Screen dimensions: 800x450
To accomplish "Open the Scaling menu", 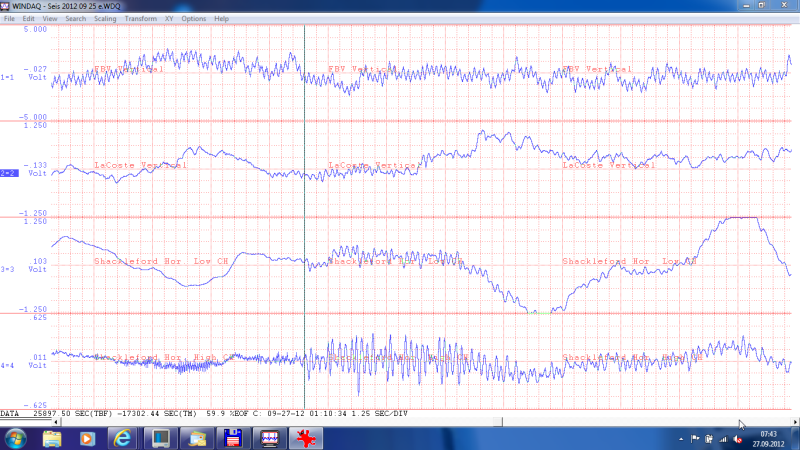I will (105, 19).
